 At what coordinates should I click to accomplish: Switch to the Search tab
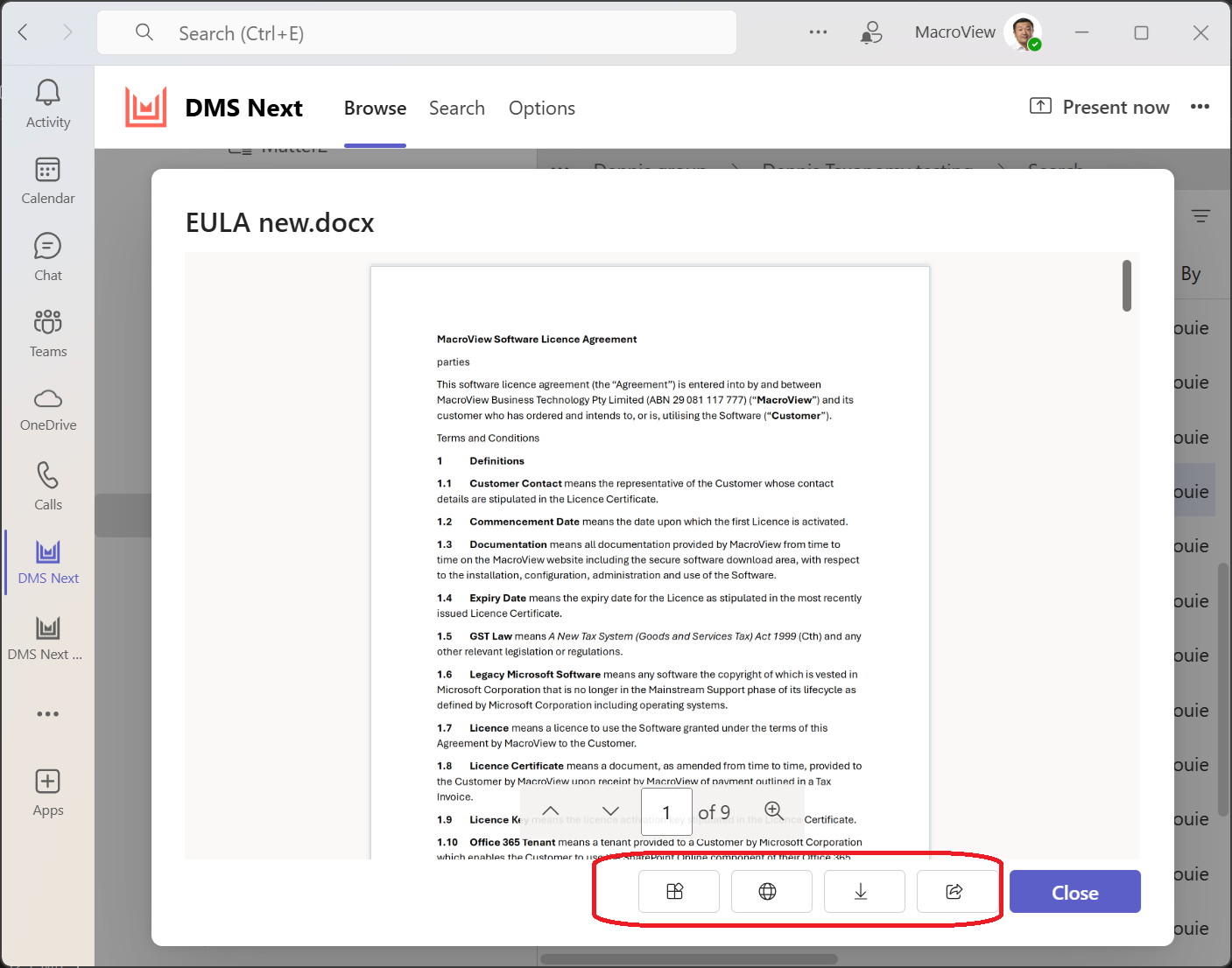tap(457, 108)
